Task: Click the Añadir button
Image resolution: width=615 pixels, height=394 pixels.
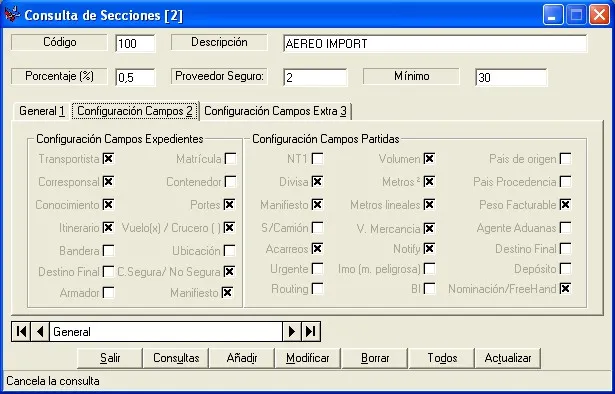Action: pyautogui.click(x=242, y=358)
